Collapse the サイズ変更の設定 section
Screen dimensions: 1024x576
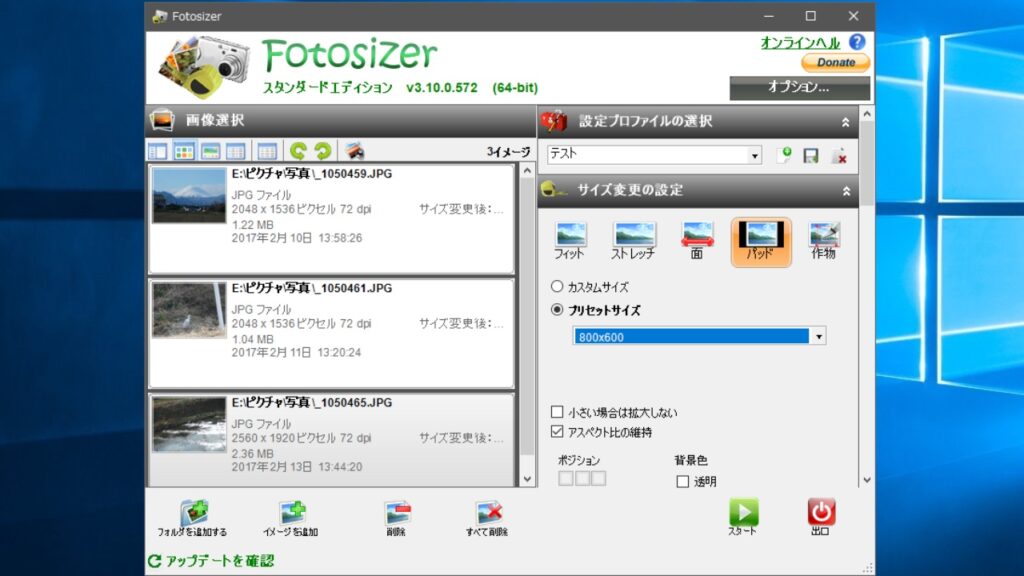click(x=846, y=191)
